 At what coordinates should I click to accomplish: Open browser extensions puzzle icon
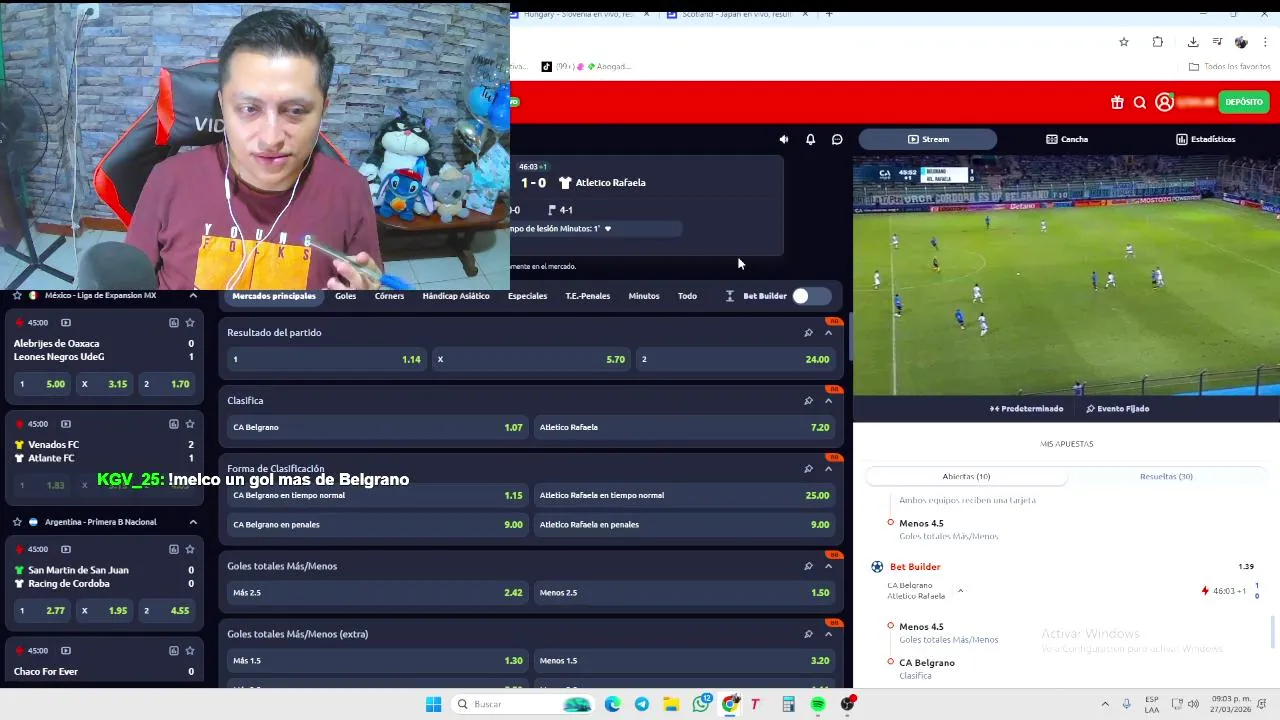(1158, 42)
